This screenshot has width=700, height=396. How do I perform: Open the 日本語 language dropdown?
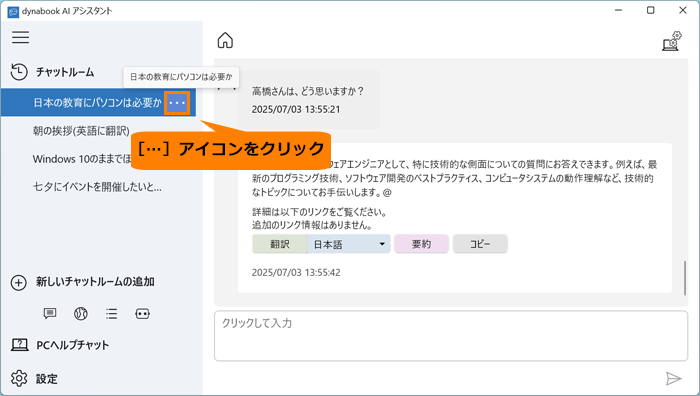click(x=348, y=244)
